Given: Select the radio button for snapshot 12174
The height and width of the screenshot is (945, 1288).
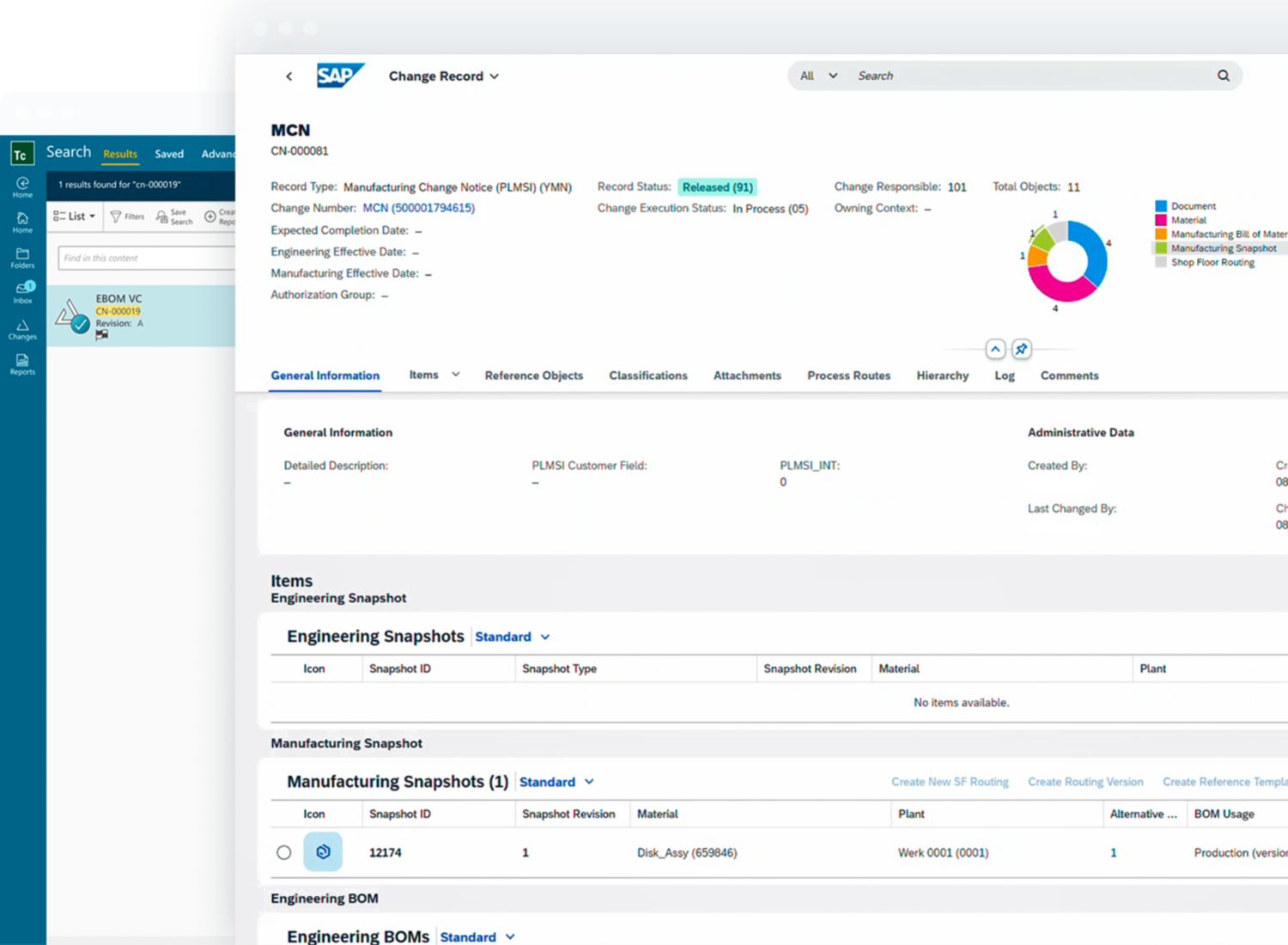Looking at the screenshot, I should pyautogui.click(x=284, y=852).
